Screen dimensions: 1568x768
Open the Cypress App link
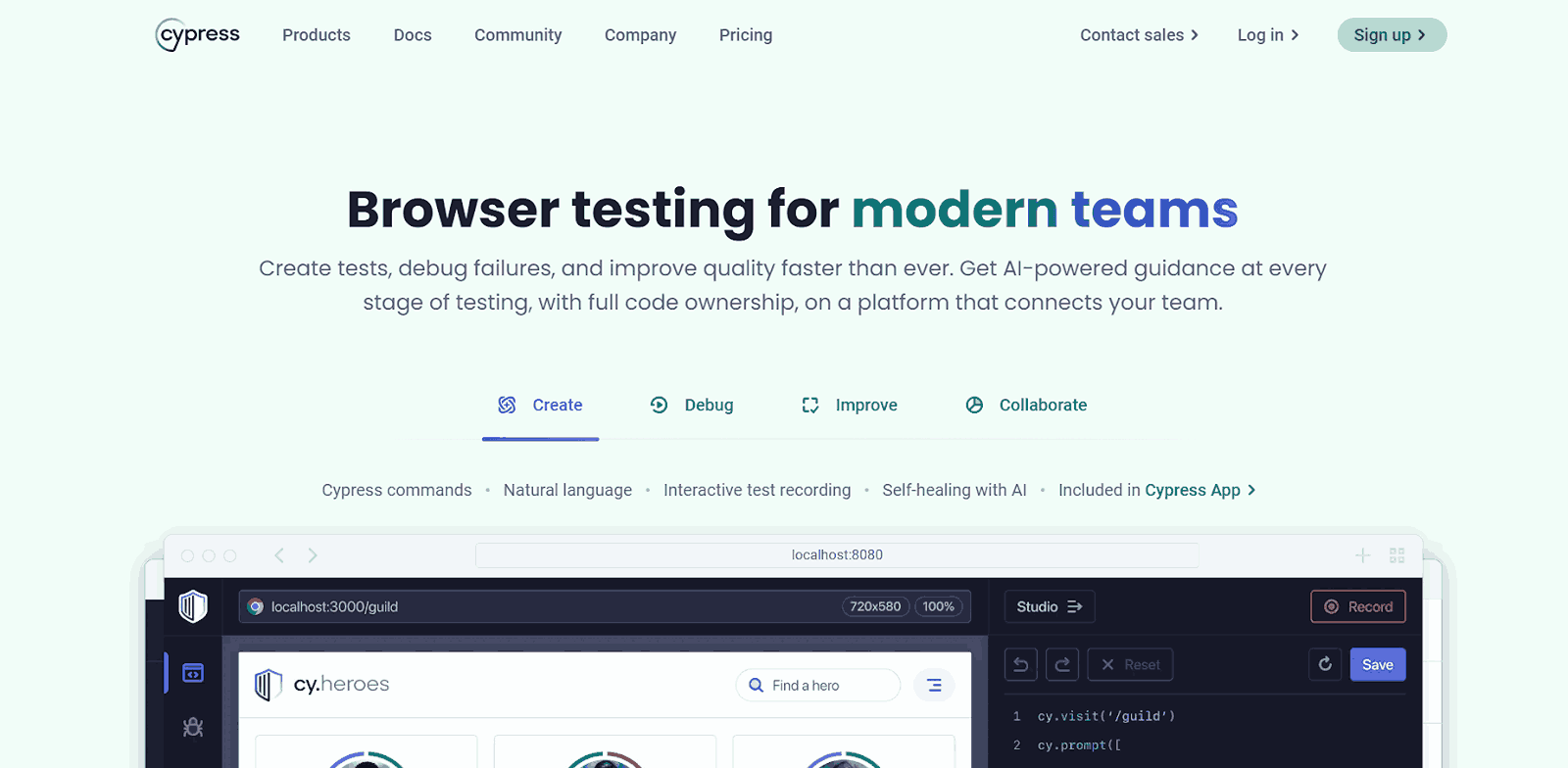click(x=1200, y=490)
